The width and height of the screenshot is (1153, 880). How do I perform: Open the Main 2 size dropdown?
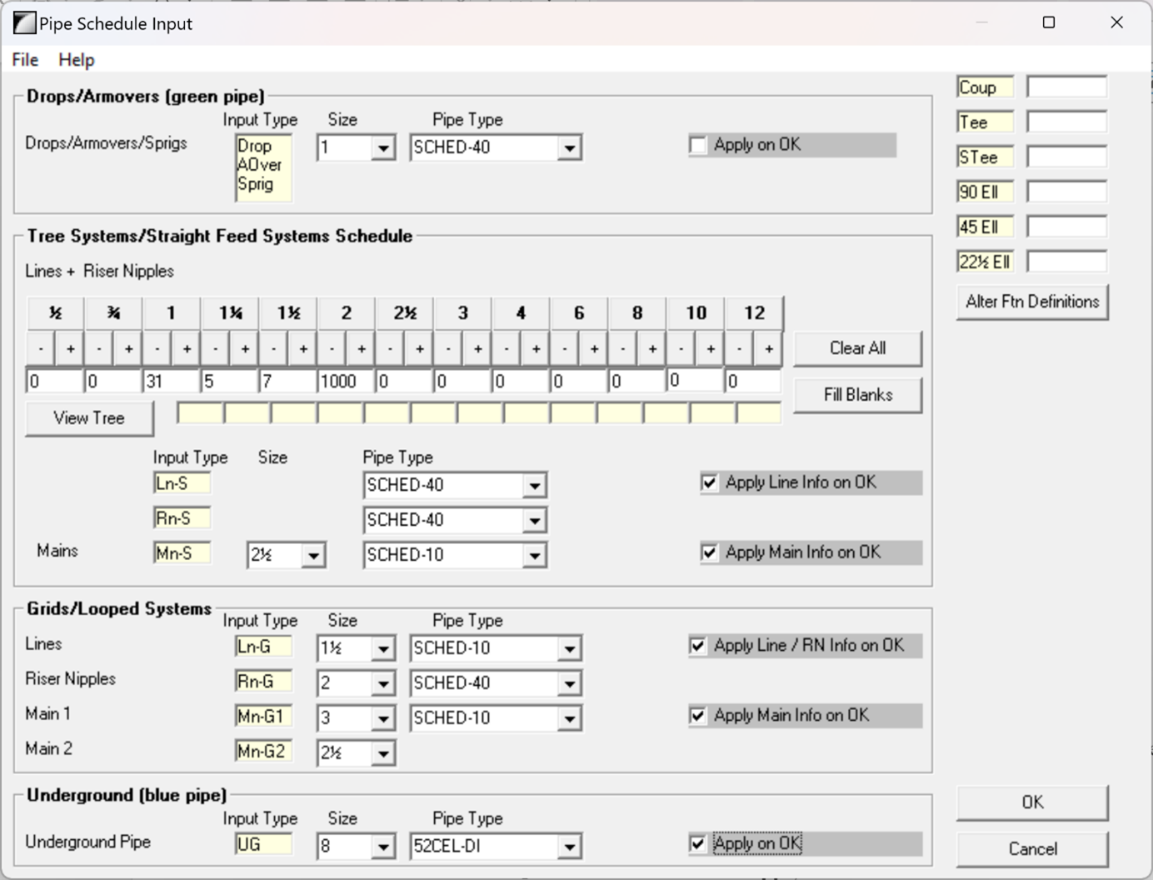point(385,753)
